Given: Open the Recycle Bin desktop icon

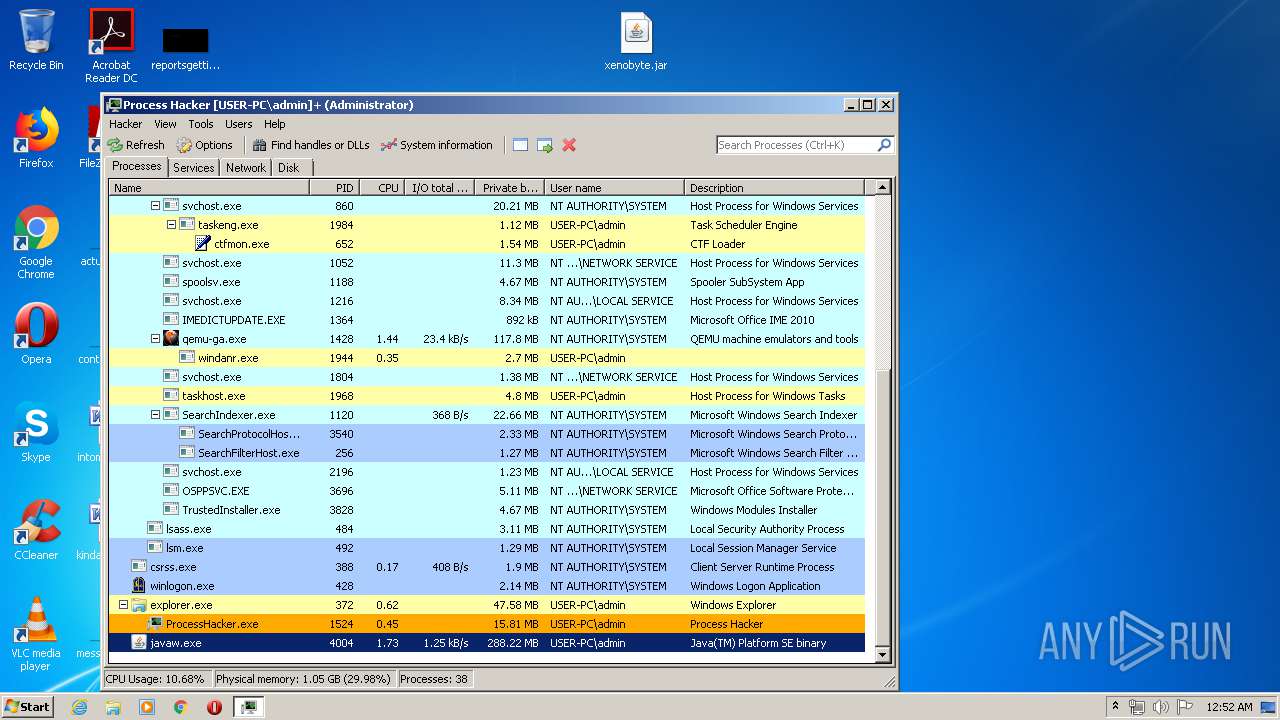Looking at the screenshot, I should point(36,40).
